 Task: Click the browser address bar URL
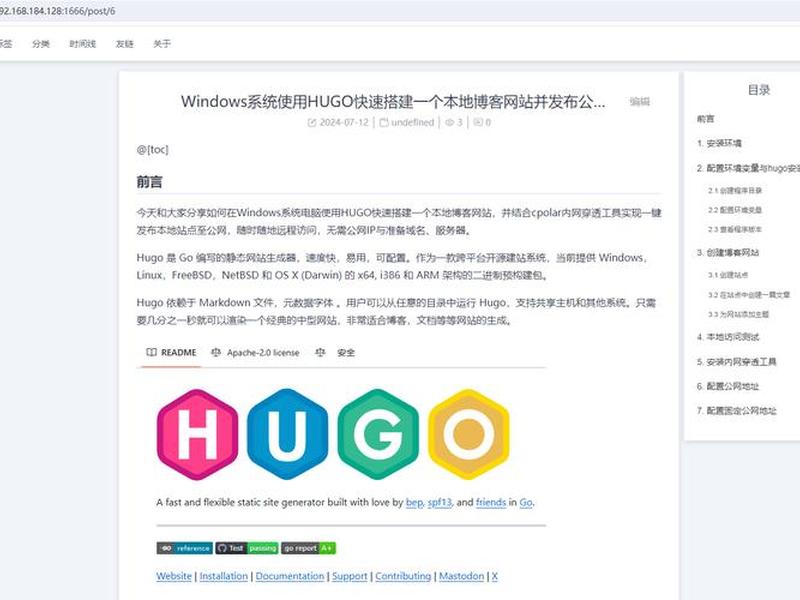click(x=57, y=11)
